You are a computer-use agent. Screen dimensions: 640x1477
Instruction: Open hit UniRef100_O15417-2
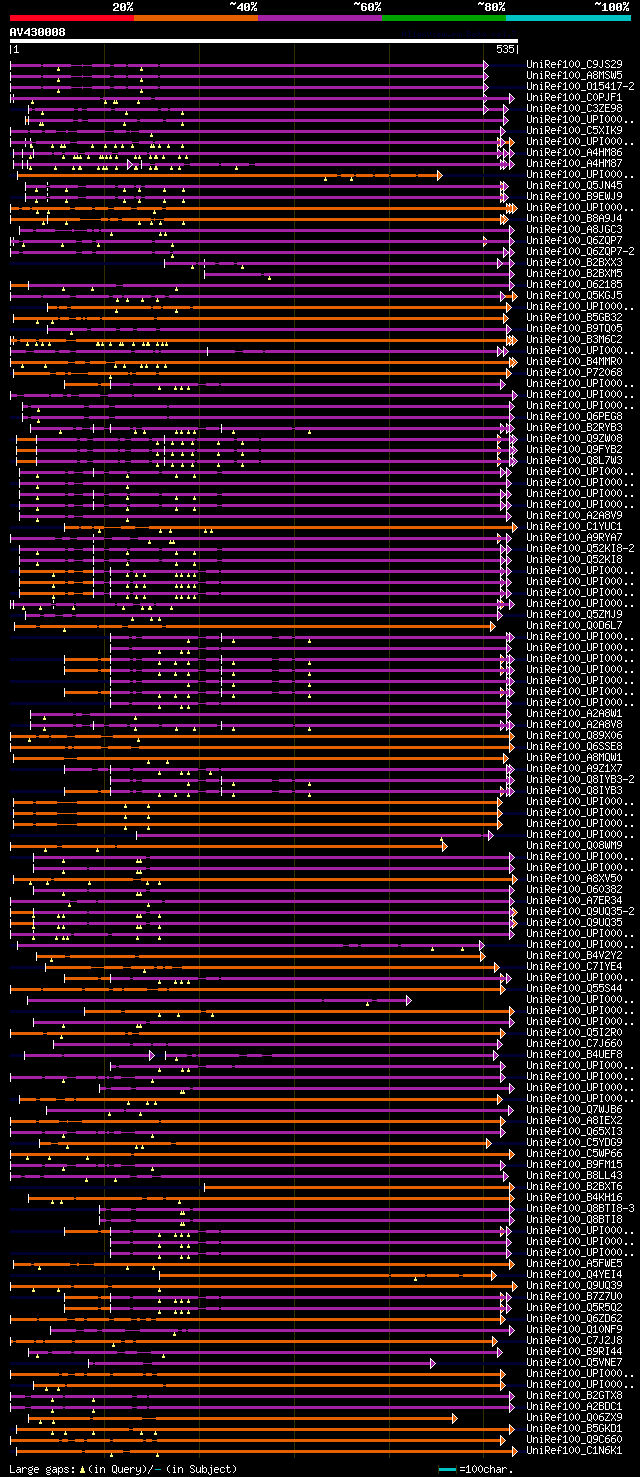(580, 86)
